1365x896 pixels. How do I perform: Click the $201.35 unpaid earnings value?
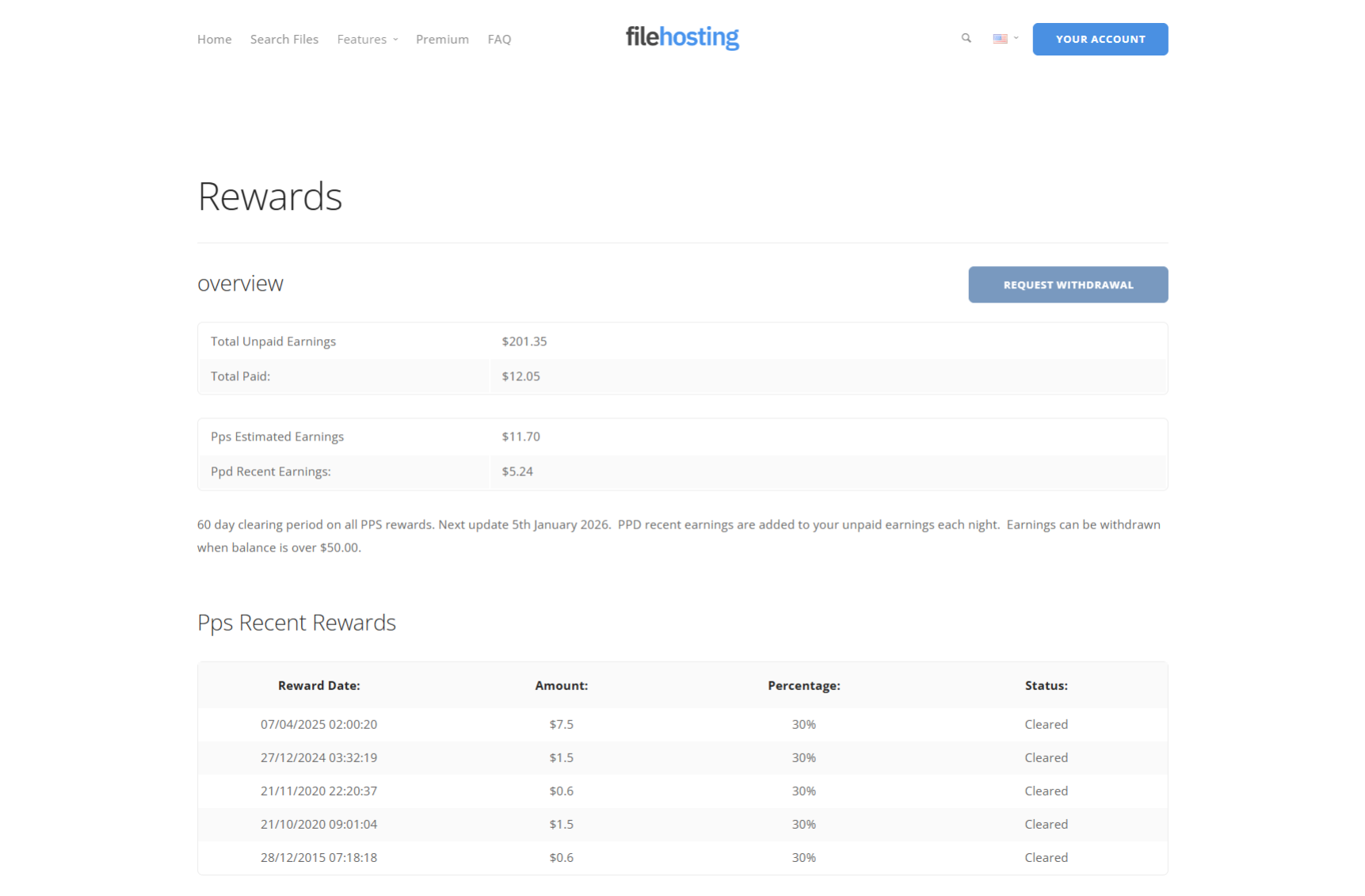(524, 341)
